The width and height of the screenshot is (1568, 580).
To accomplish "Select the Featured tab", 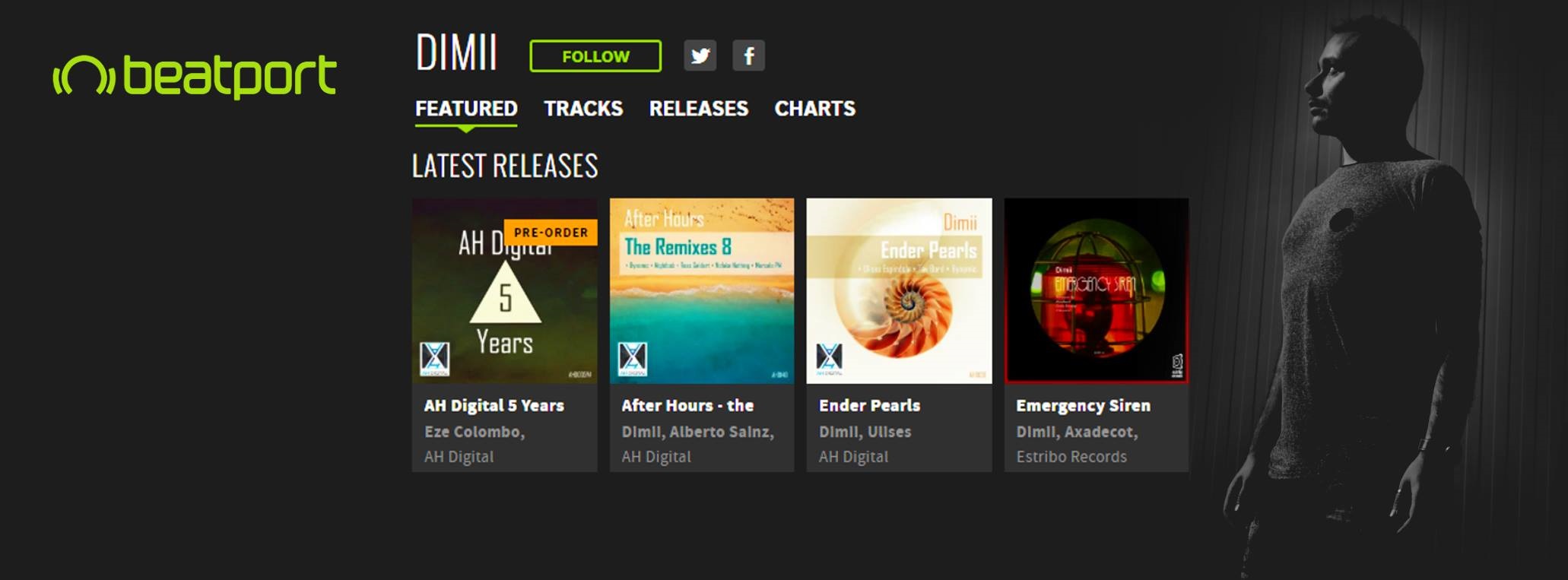I will click(x=466, y=109).
